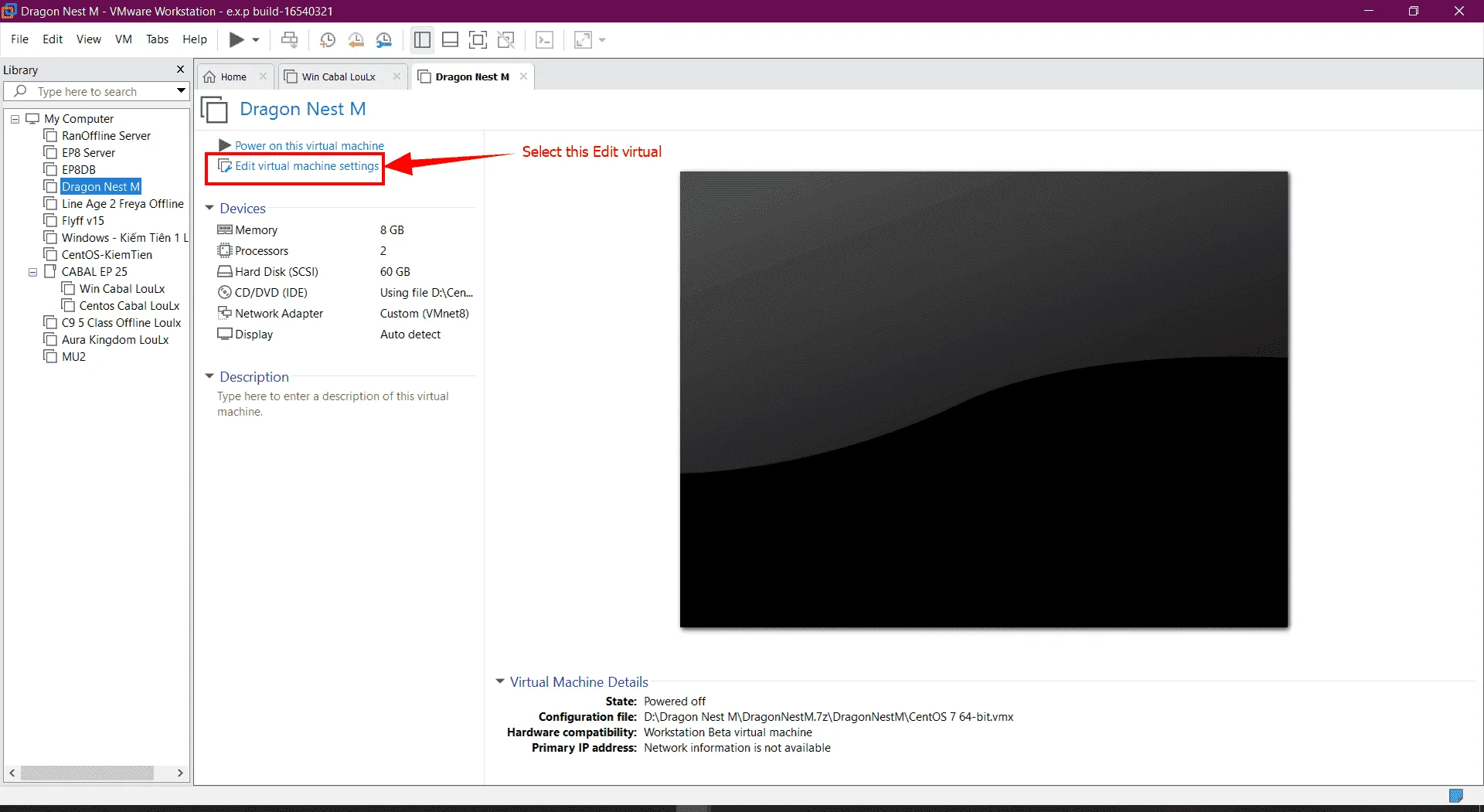Take a snapshot of this virtual machine
The height and width of the screenshot is (812, 1484).
click(328, 40)
